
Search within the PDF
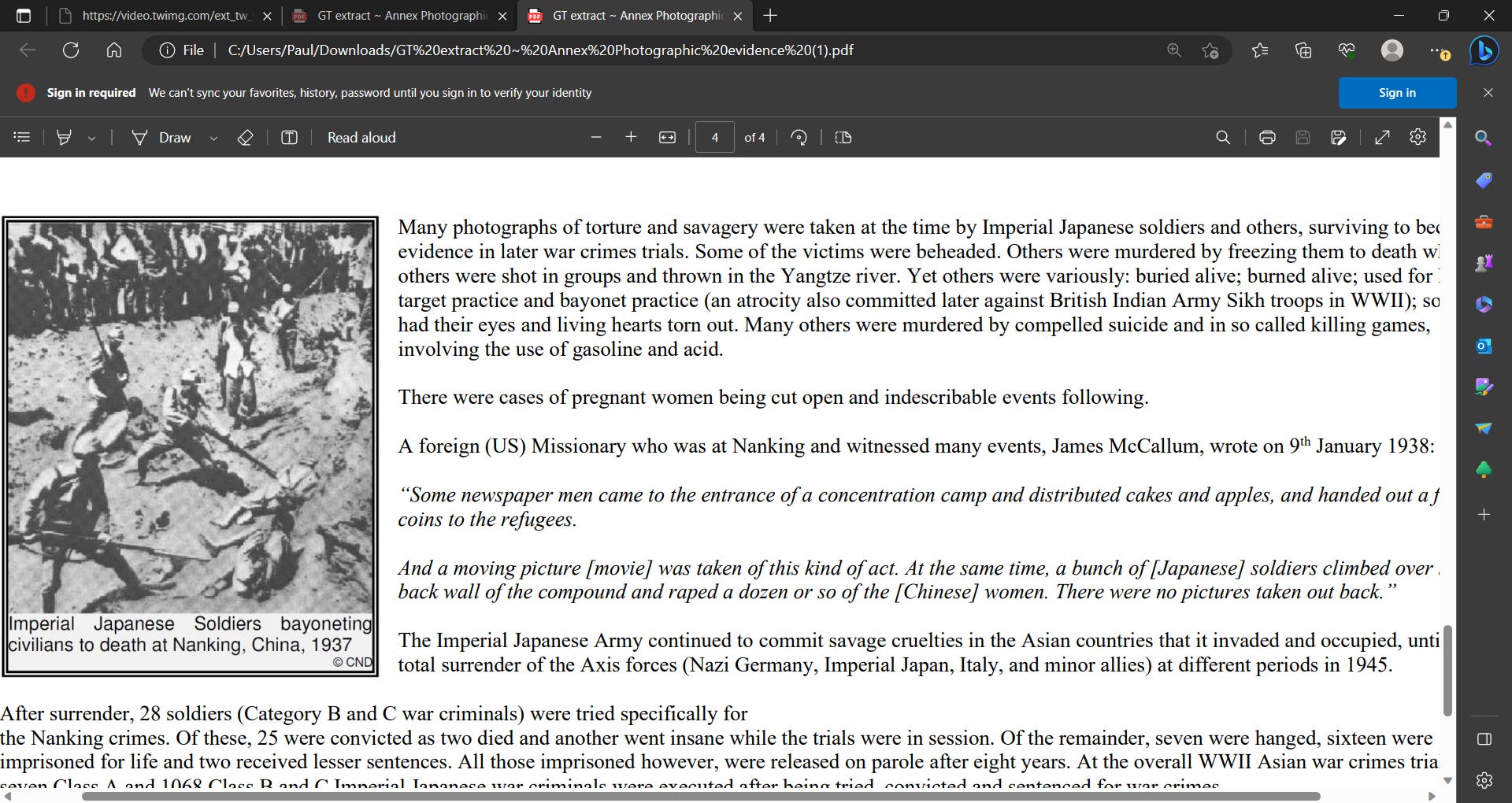click(1223, 138)
